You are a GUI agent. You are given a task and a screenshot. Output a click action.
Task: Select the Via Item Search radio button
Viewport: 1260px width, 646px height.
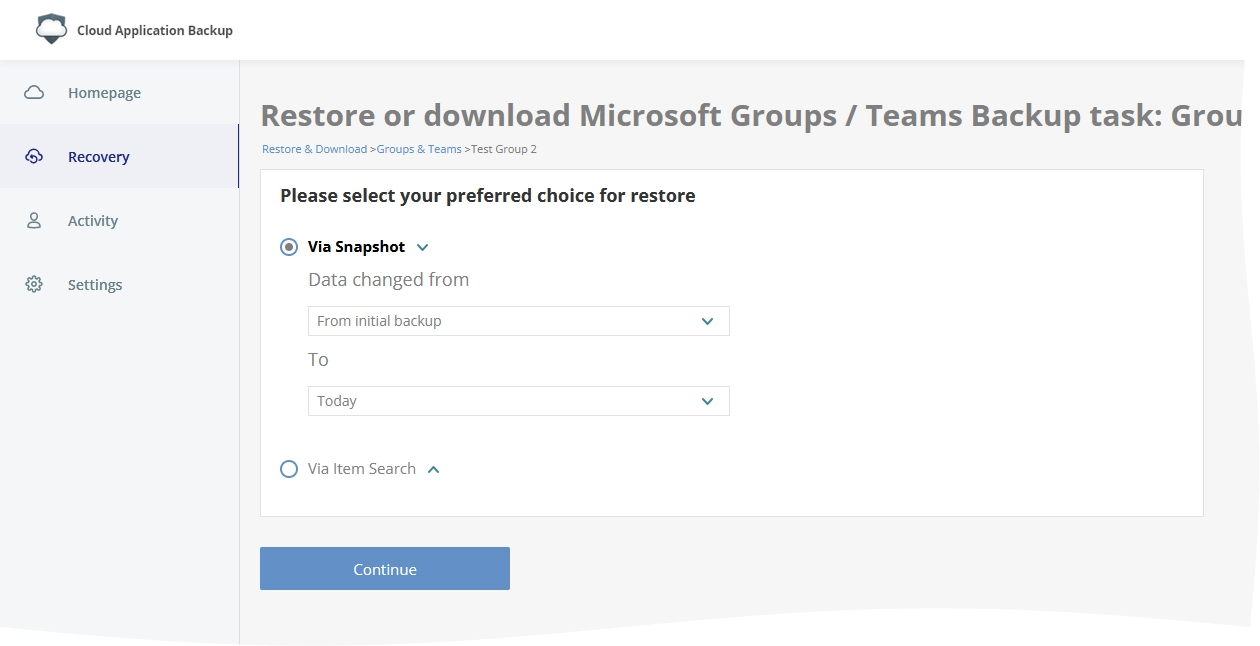tap(289, 469)
